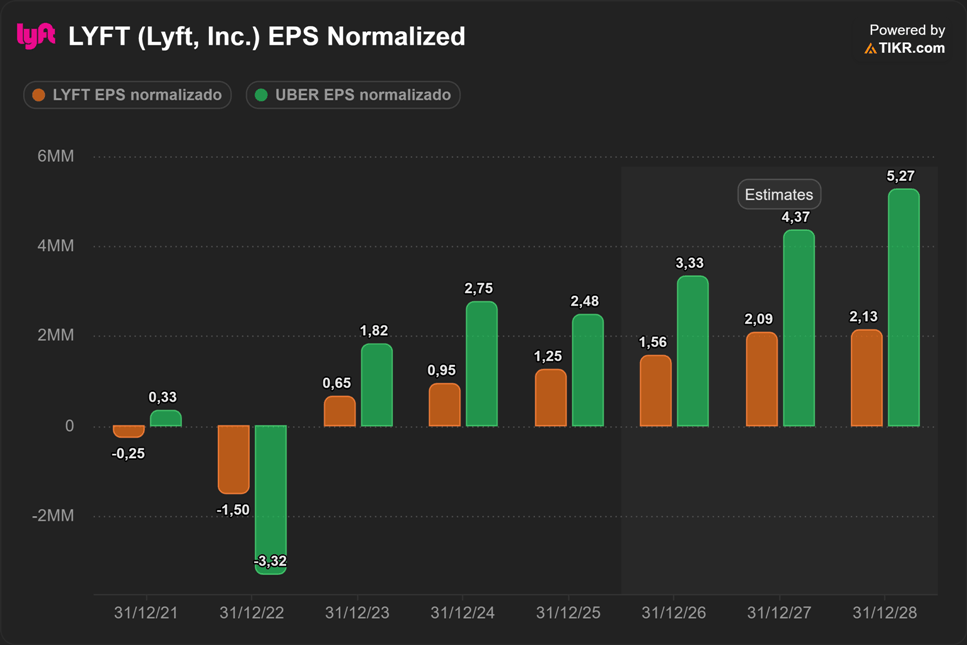967x645 pixels.
Task: Click the -2MM y-axis label
Action: 53,516
